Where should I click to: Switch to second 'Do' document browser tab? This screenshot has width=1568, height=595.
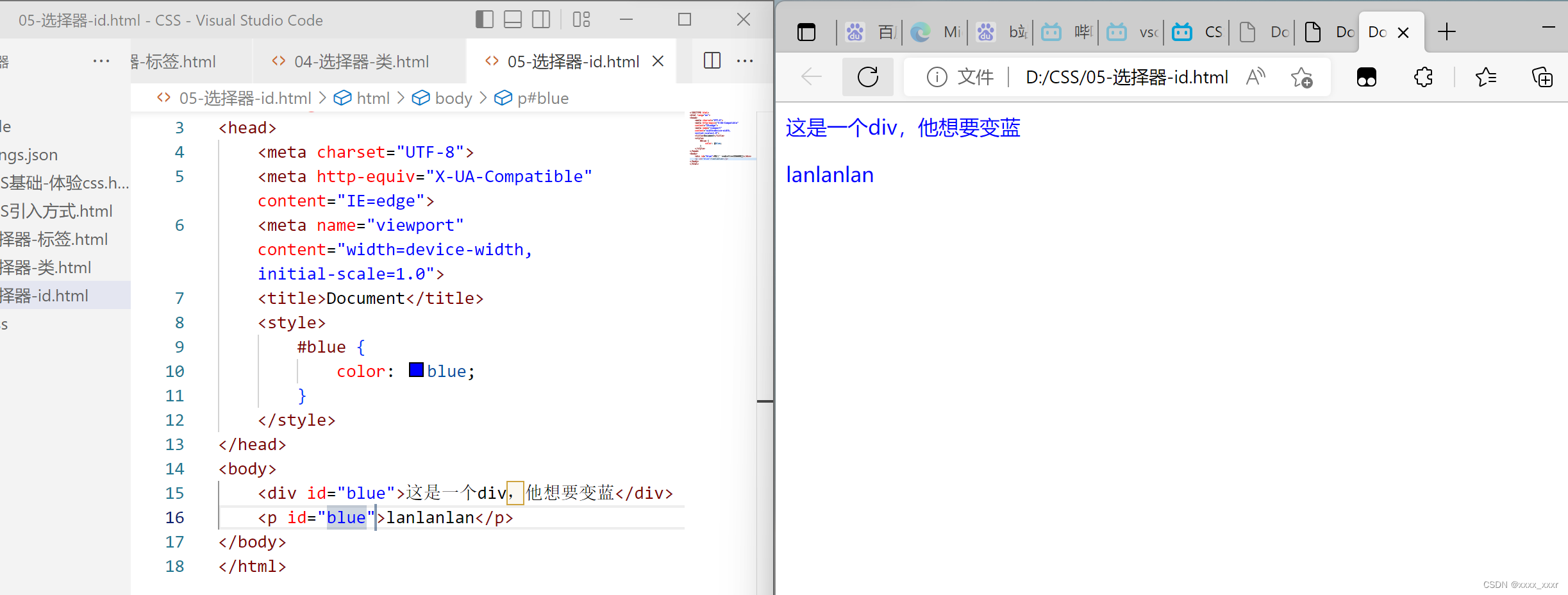click(x=1328, y=32)
